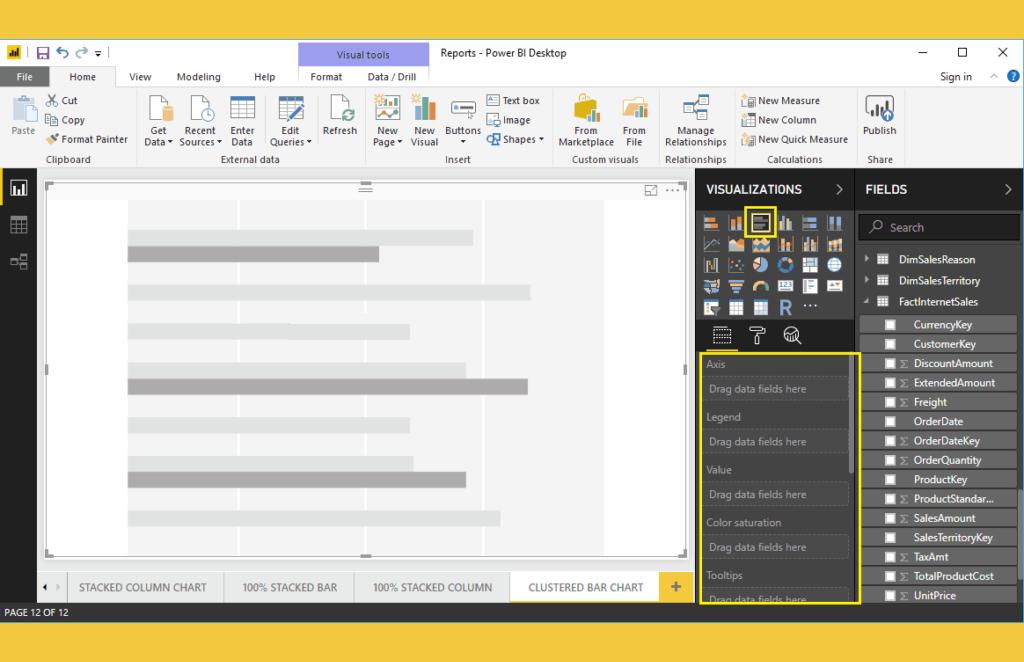Collapse the Visualizations pane chevron
Screen dimensions: 1024x662
pos(839,189)
